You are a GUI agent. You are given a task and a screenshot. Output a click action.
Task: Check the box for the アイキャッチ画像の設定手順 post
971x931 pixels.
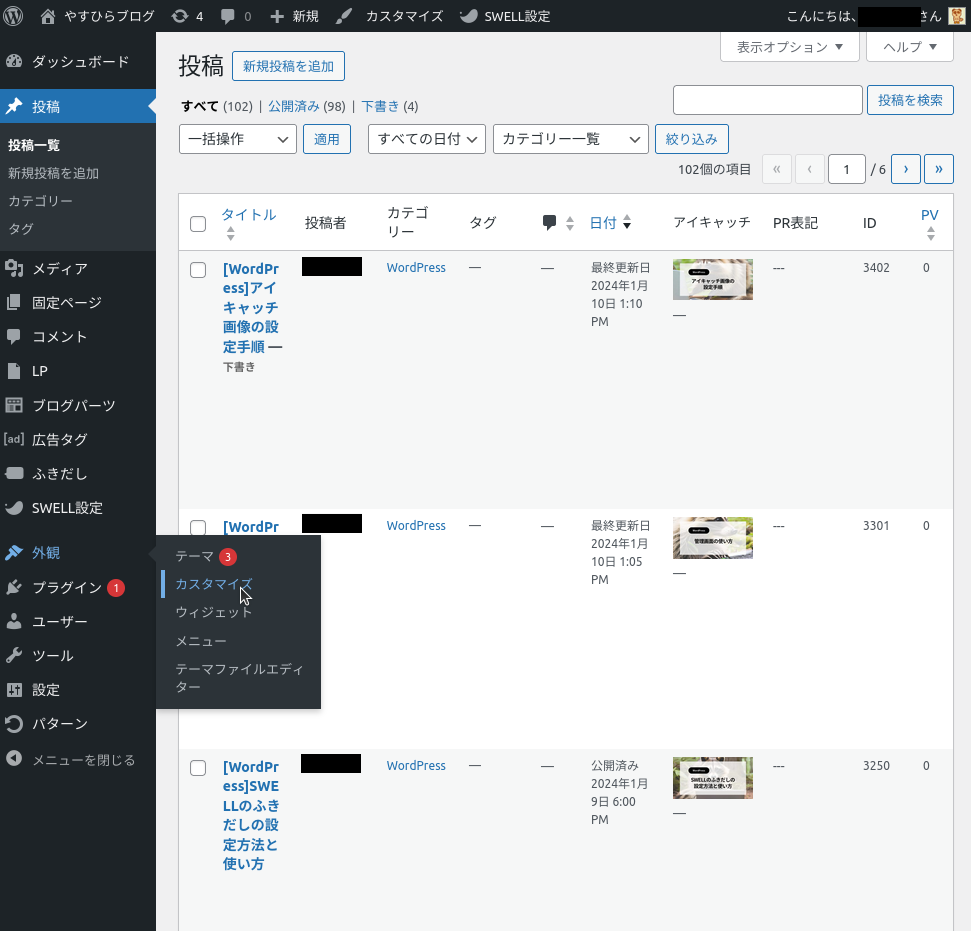pyautogui.click(x=198, y=269)
